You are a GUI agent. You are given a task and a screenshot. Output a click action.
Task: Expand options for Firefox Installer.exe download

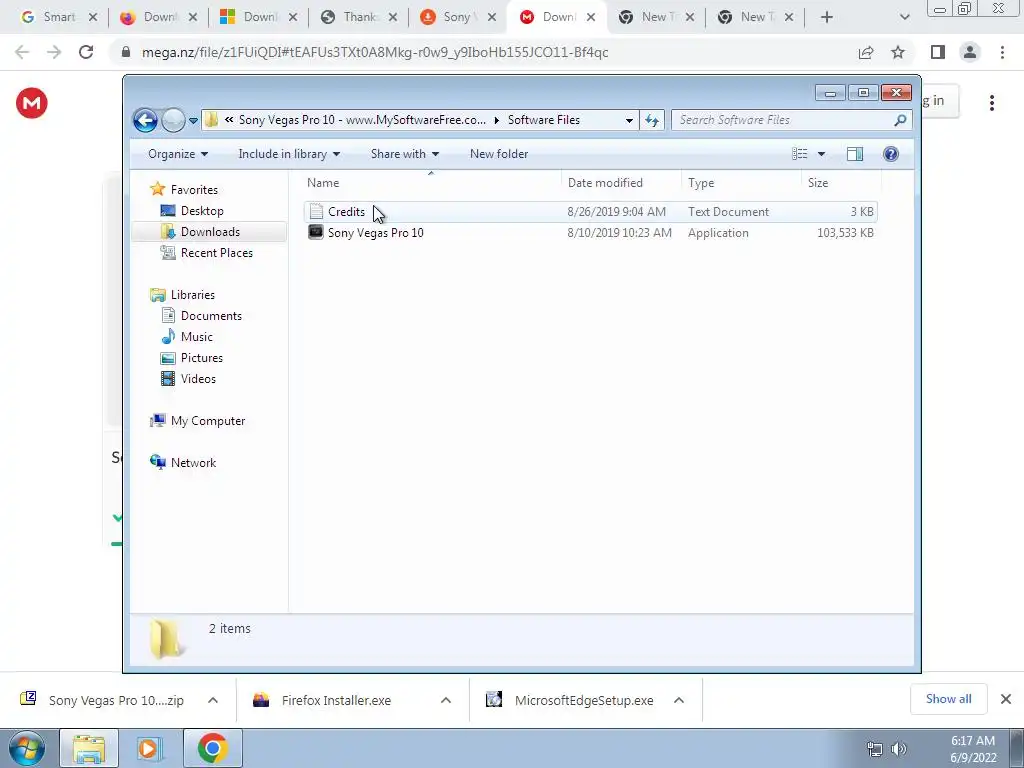446,700
